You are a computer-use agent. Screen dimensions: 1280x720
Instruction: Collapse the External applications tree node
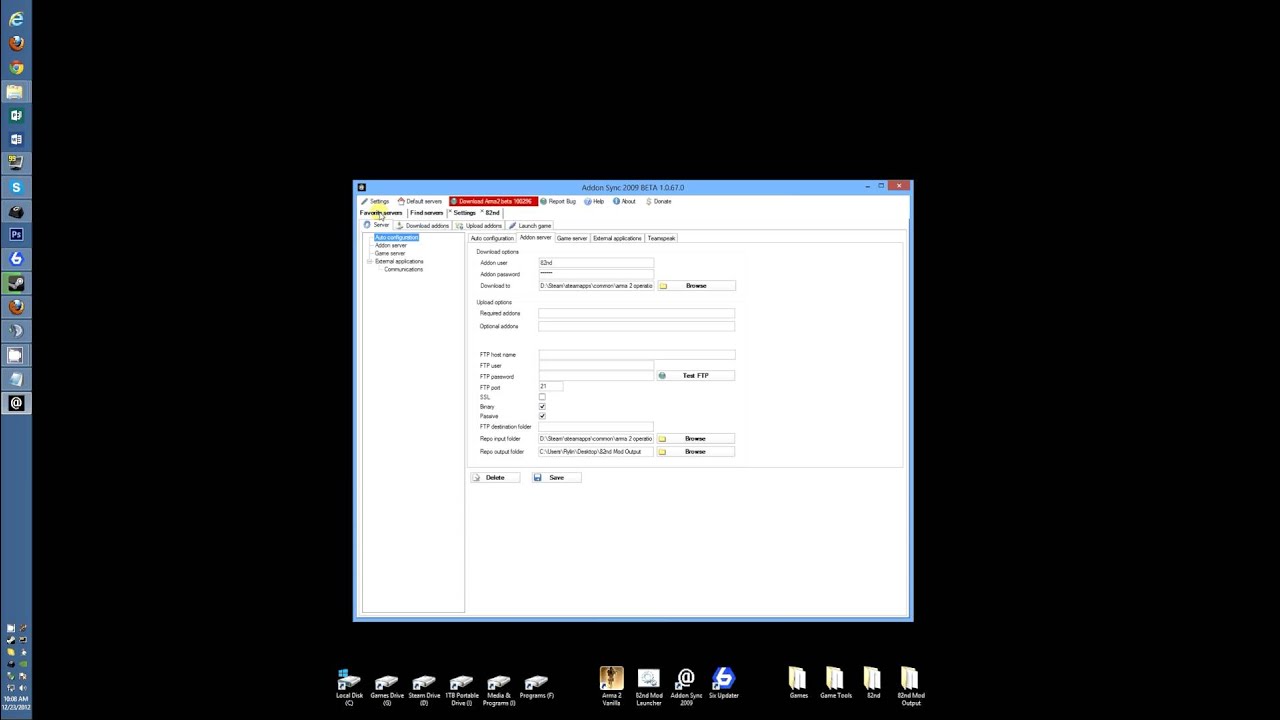point(369,261)
